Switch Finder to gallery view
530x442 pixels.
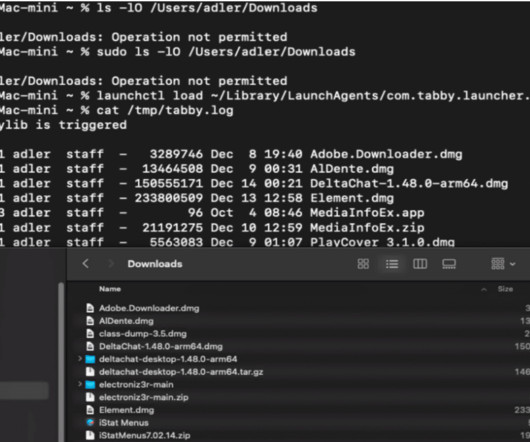tap(449, 264)
